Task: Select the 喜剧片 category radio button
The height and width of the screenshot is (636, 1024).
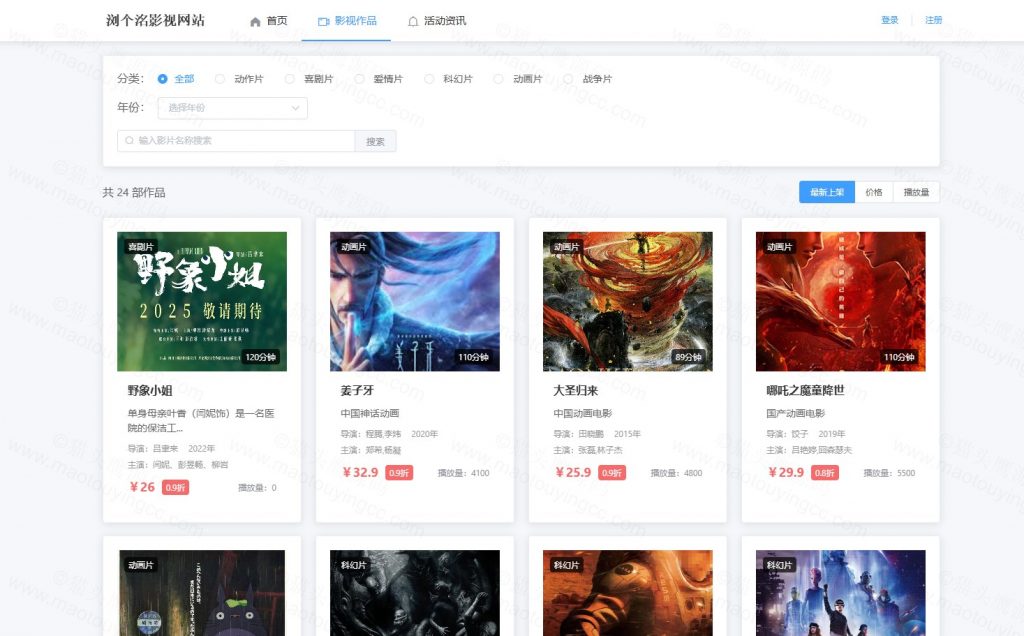Action: 289,79
